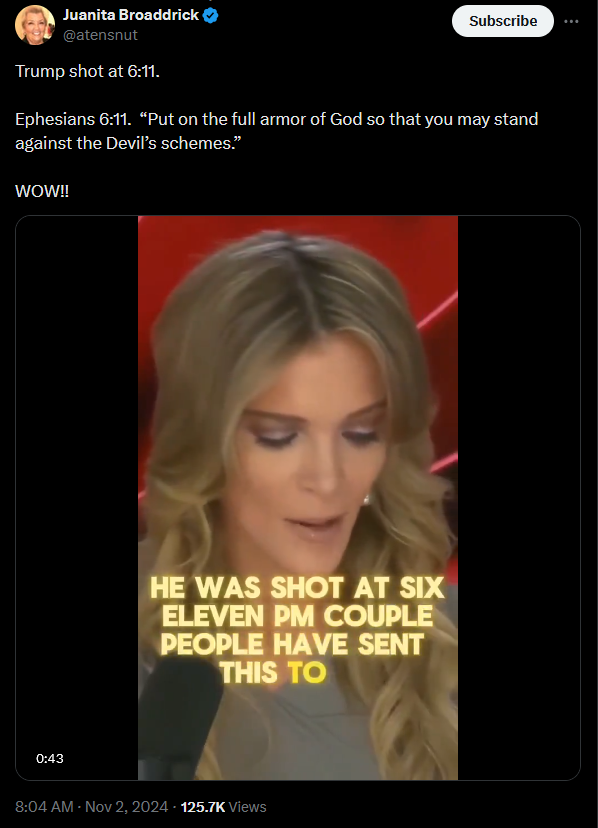Open the three-dot more options menu
598x828 pixels.
click(x=571, y=21)
